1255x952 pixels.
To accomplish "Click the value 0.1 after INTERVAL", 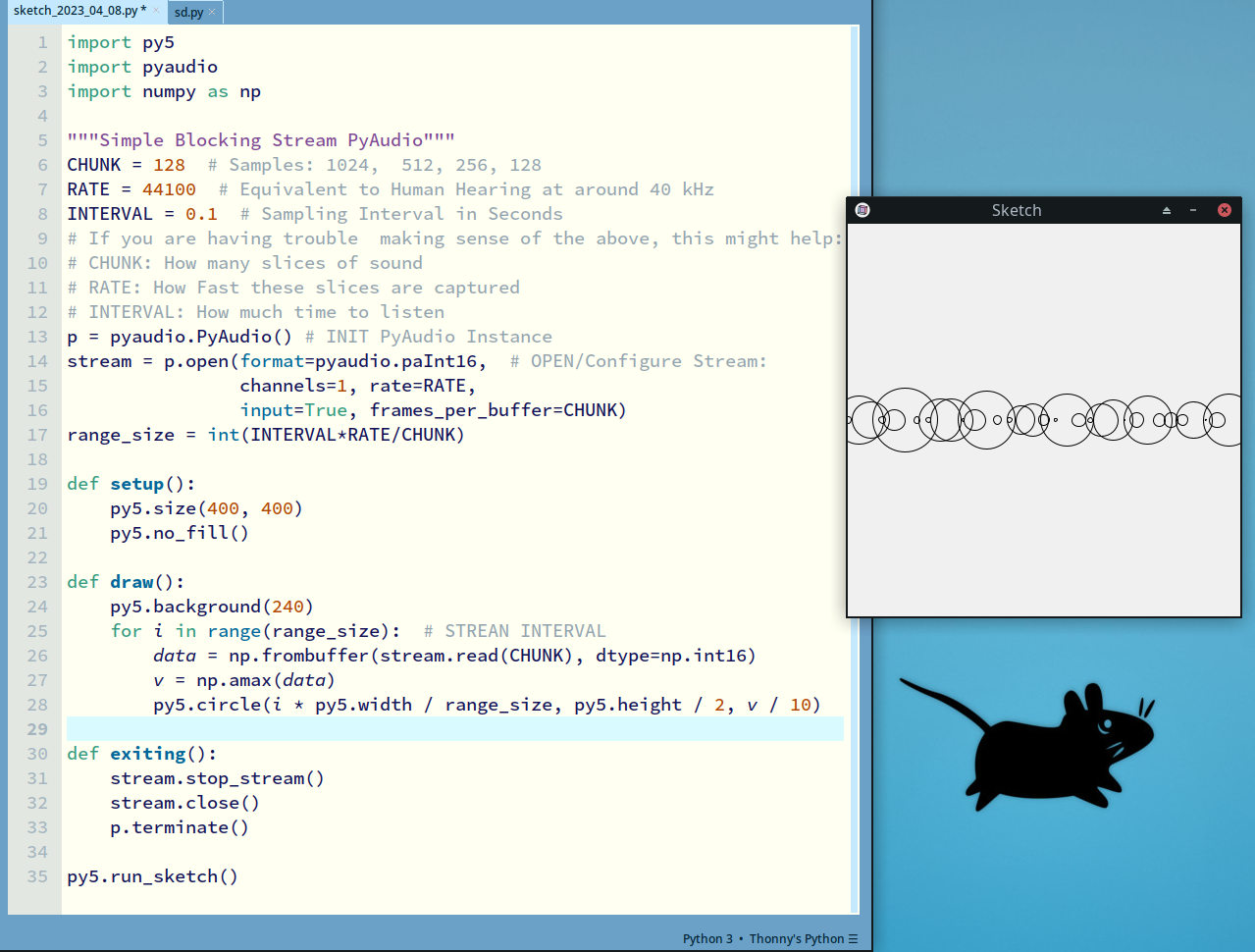I will 201,214.
